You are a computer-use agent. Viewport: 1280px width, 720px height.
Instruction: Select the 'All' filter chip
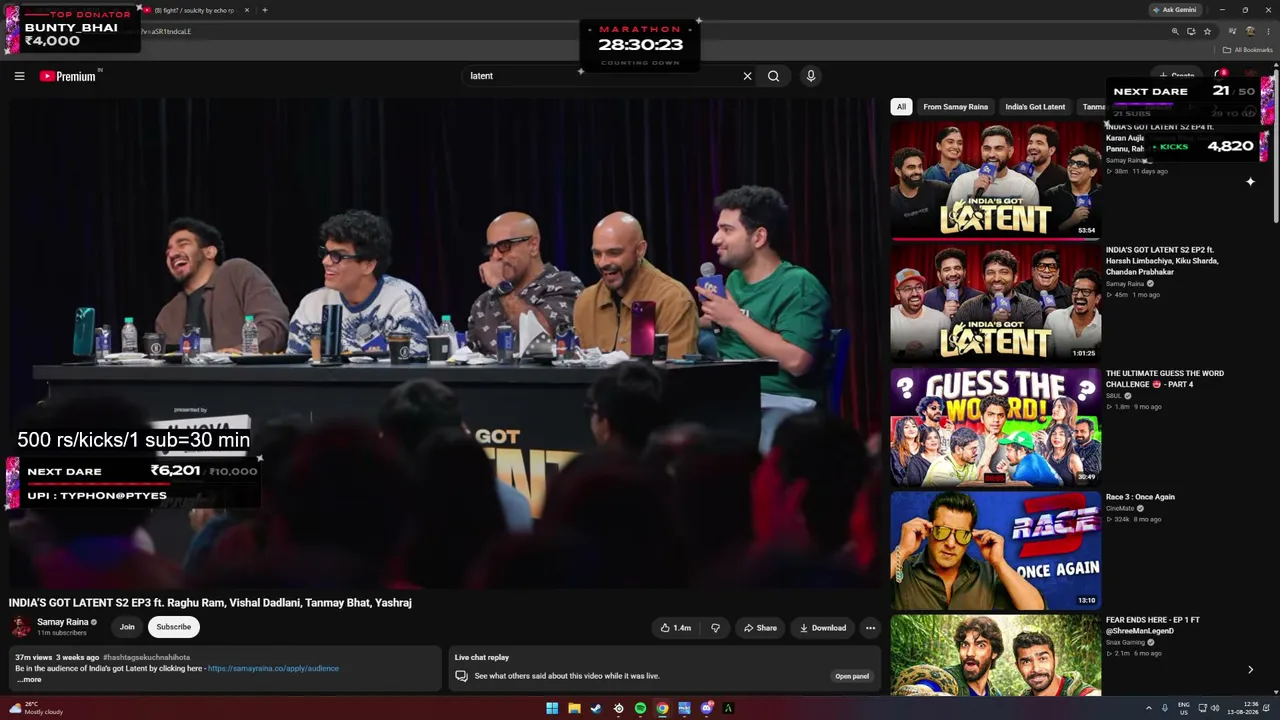901,107
